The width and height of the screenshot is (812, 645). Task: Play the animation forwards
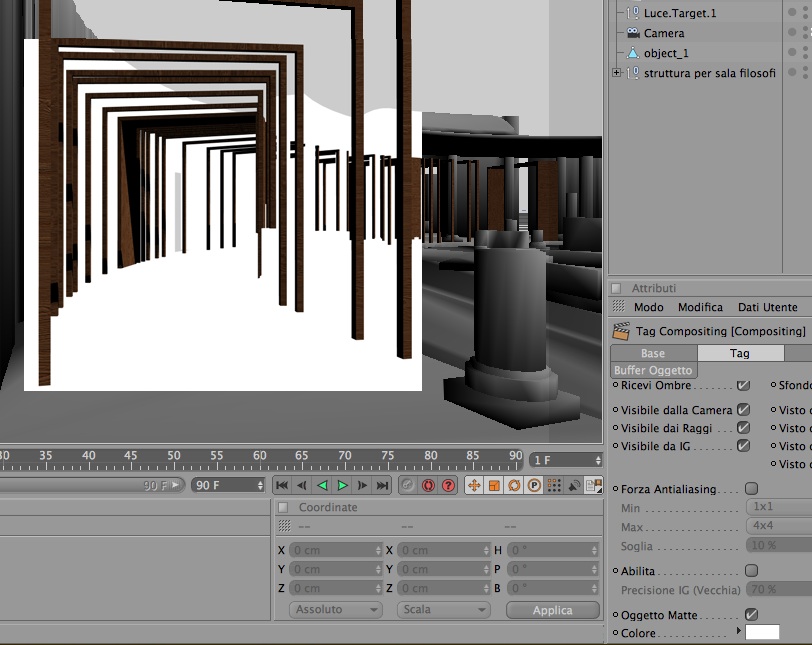click(342, 486)
